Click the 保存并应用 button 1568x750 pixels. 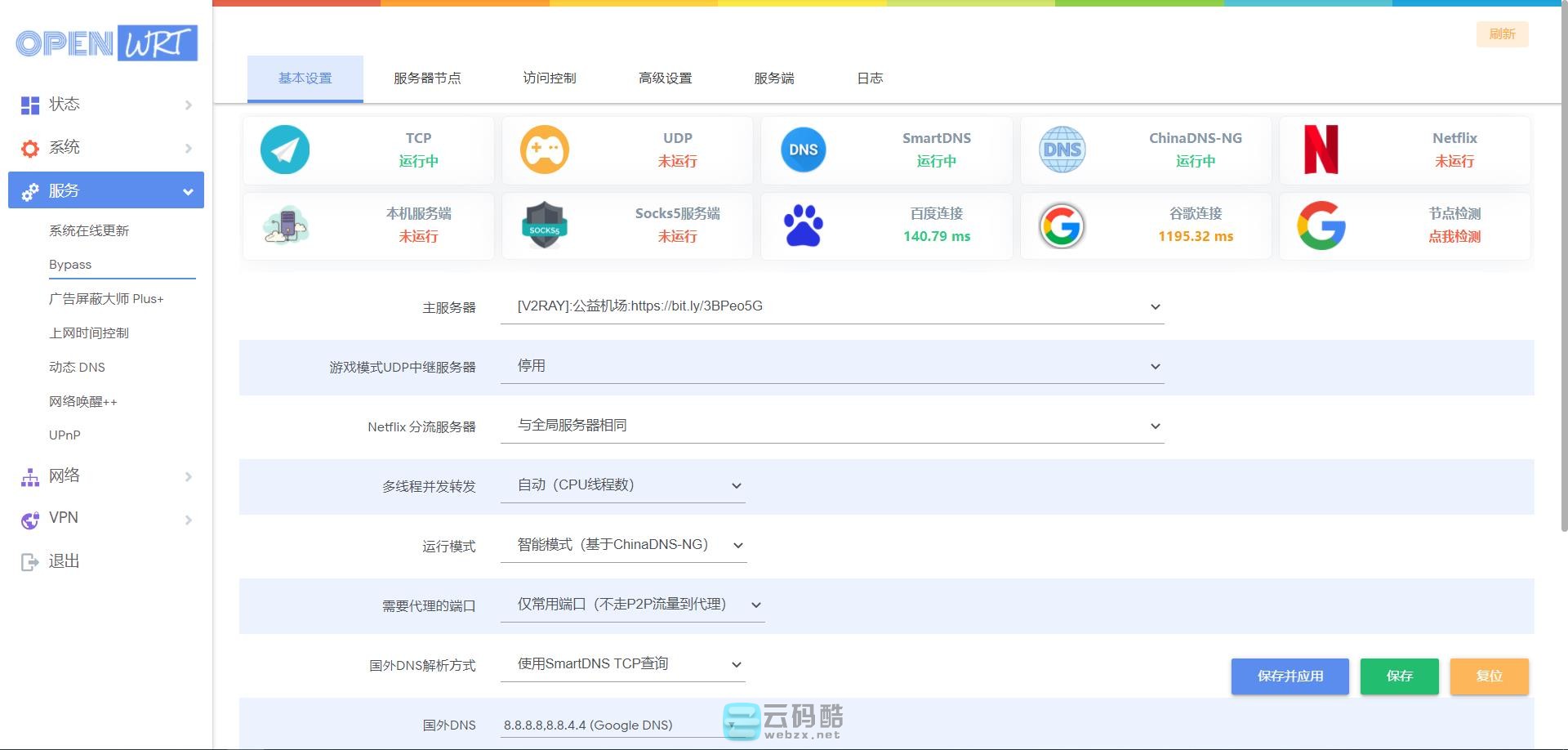[x=1290, y=676]
